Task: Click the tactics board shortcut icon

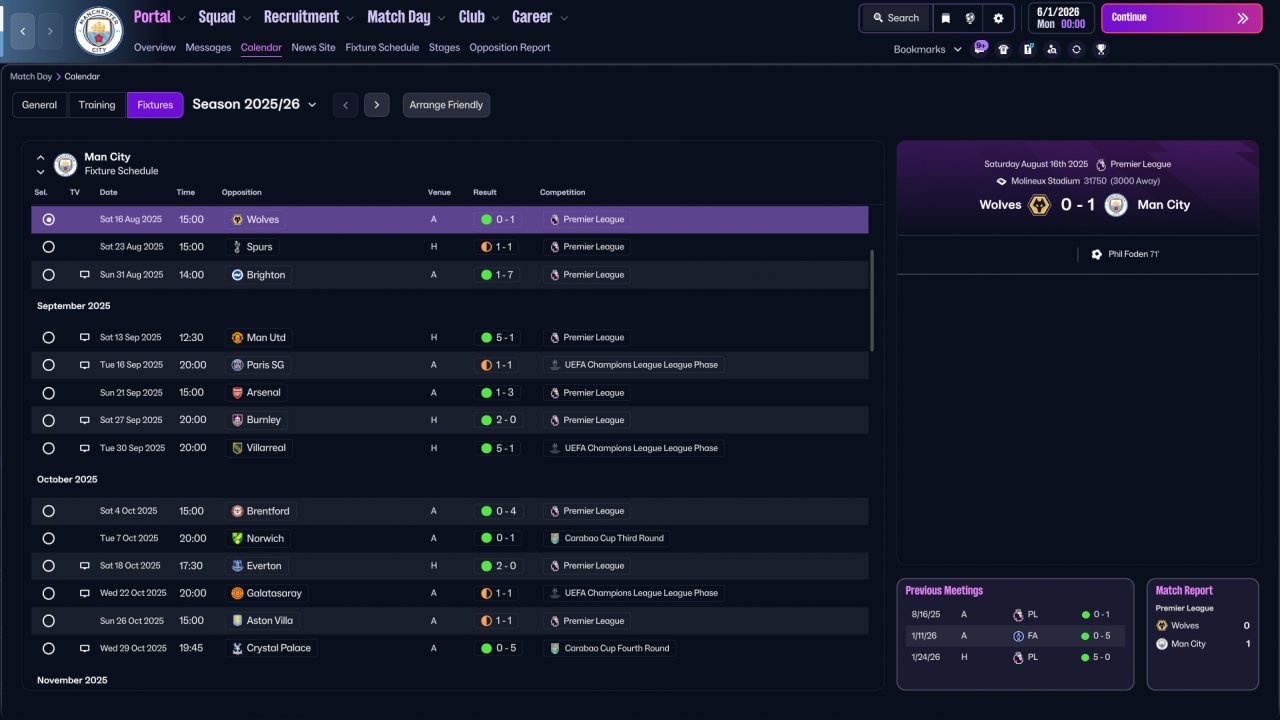Action: click(x=1028, y=49)
